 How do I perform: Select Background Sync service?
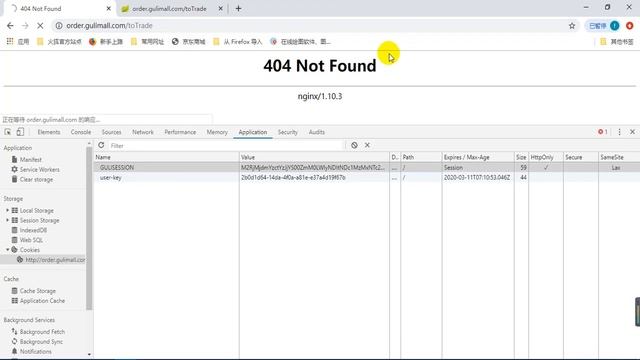pos(41,342)
